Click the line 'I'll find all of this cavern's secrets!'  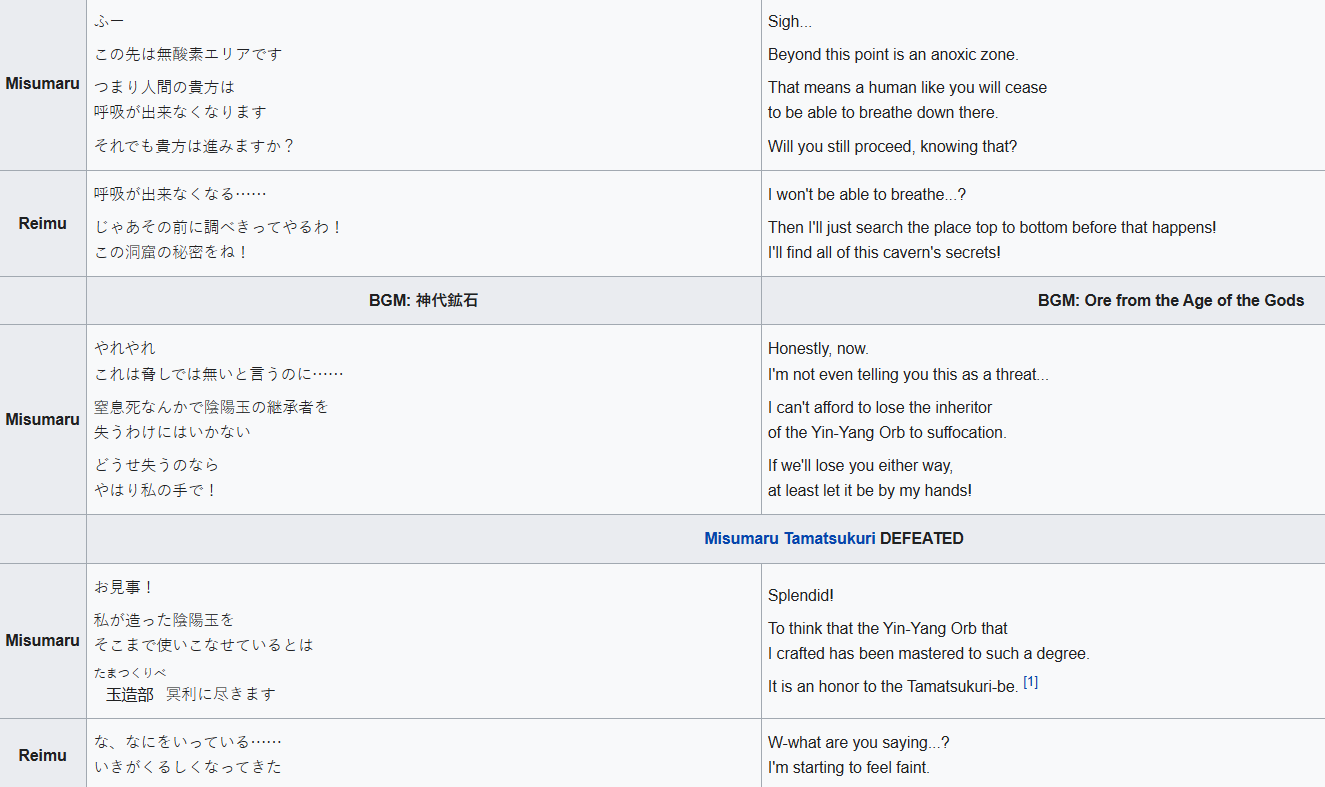pyautogui.click(x=884, y=252)
